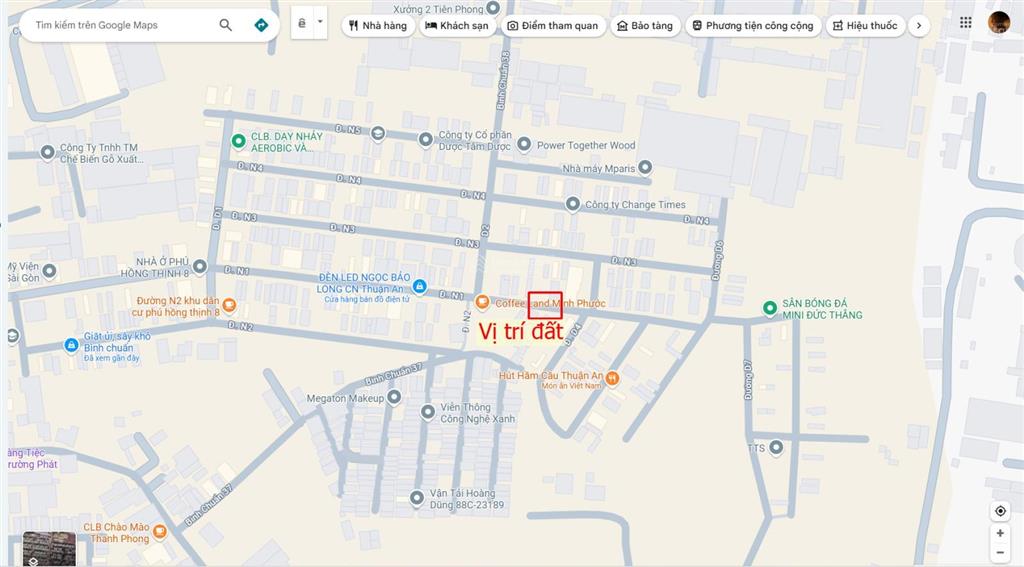Select the SÂN BÓNG ĐÁ MINI ĐỨC THẮNG pin
The width and height of the screenshot is (1024, 567).
pos(770,308)
